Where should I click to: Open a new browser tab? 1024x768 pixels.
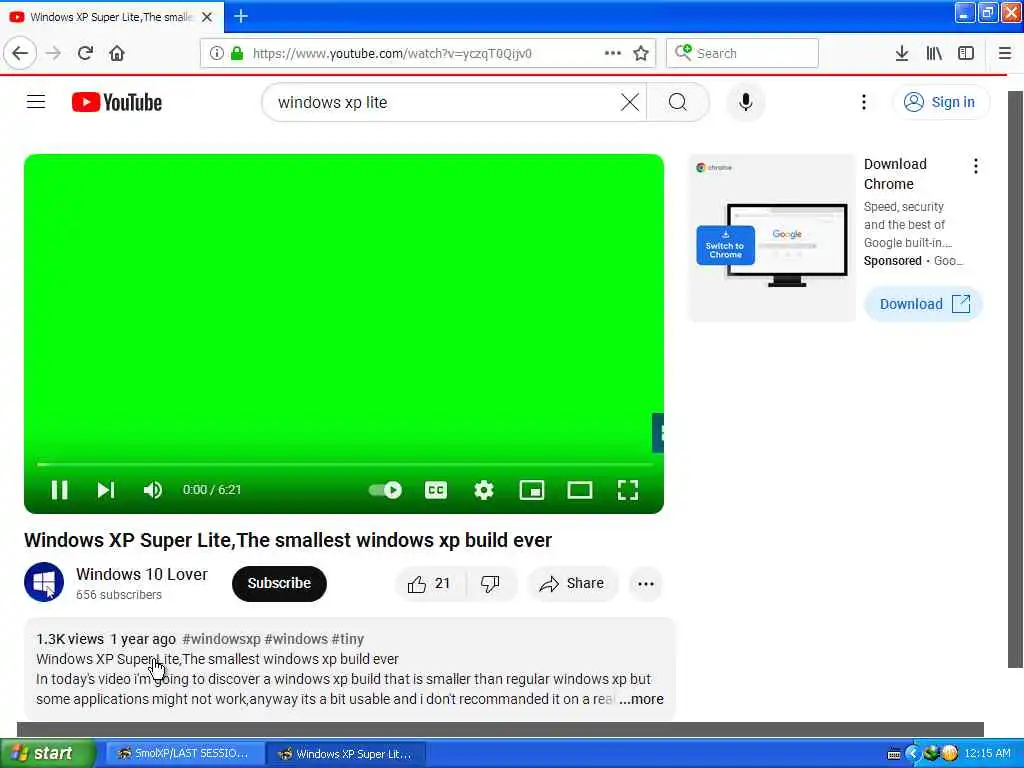pyautogui.click(x=240, y=16)
